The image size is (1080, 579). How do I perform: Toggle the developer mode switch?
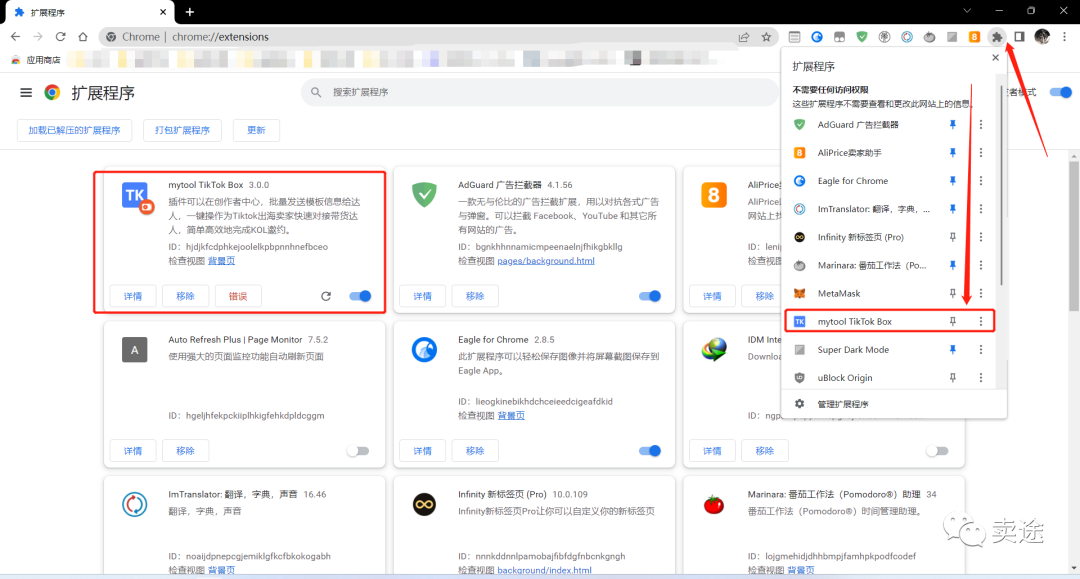pyautogui.click(x=1061, y=92)
